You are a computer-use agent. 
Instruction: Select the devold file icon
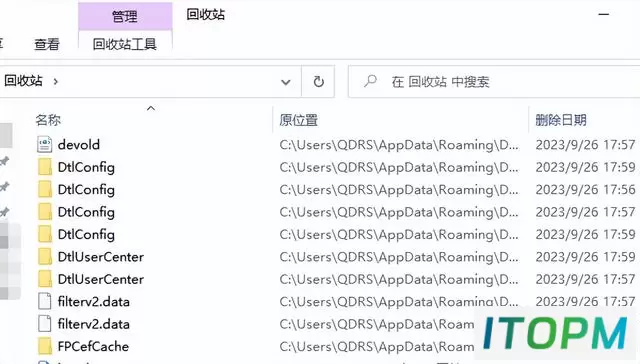click(x=44, y=144)
